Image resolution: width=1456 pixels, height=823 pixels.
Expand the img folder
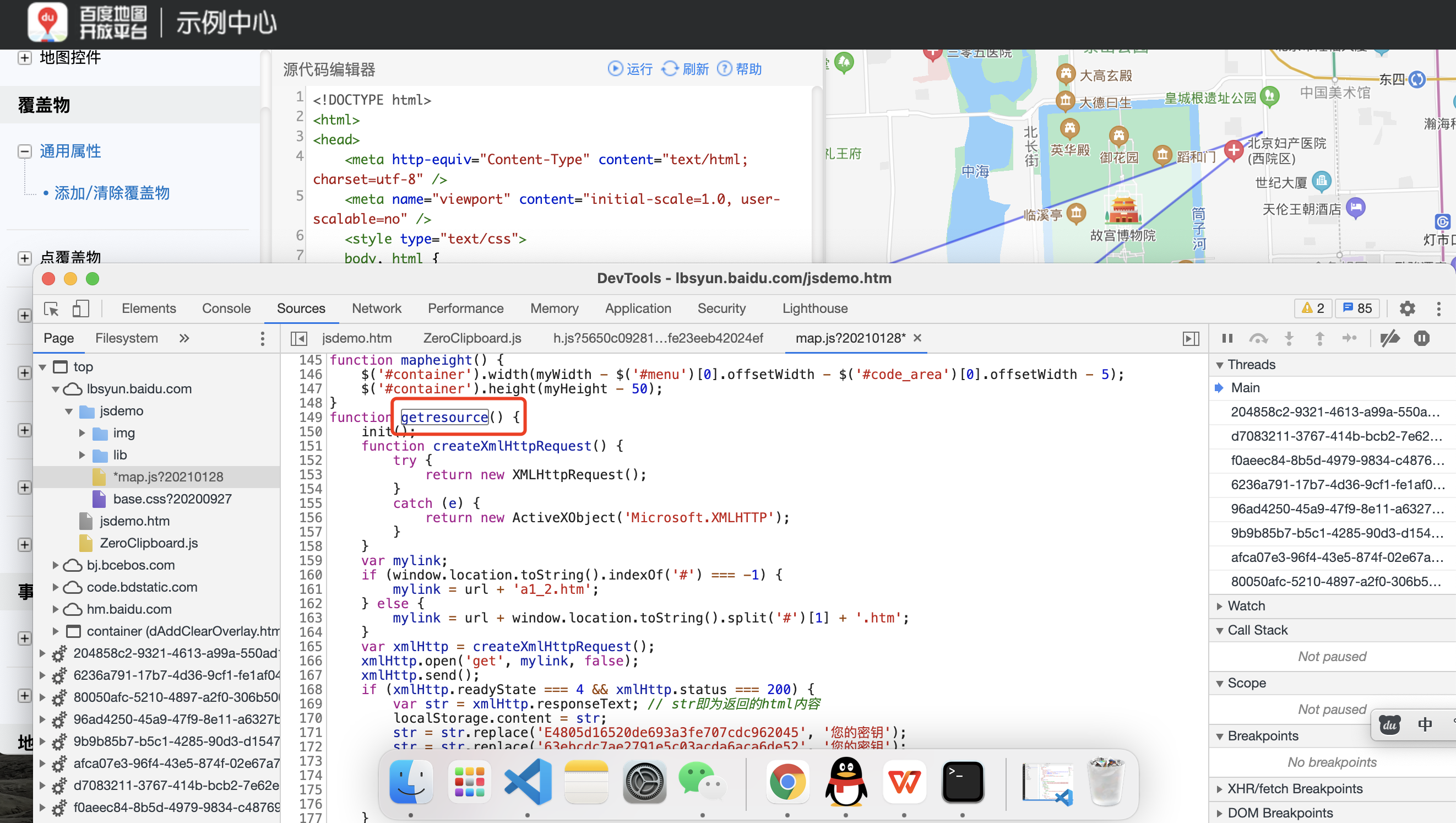pos(82,433)
